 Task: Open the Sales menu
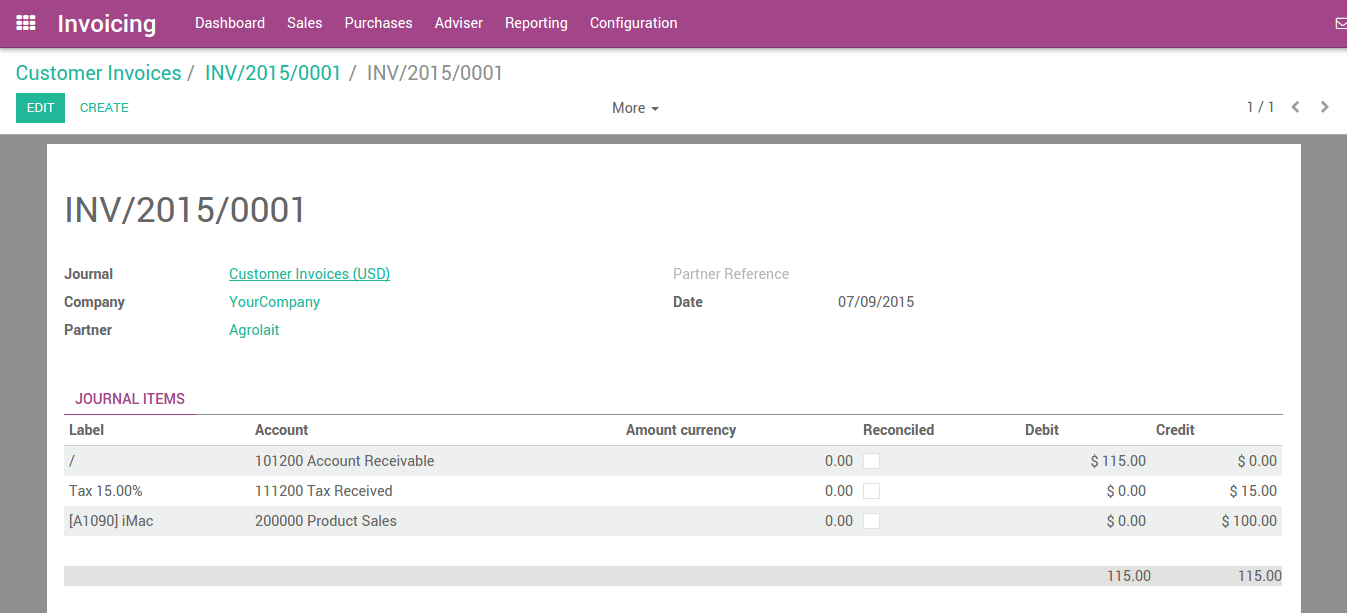pyautogui.click(x=304, y=23)
